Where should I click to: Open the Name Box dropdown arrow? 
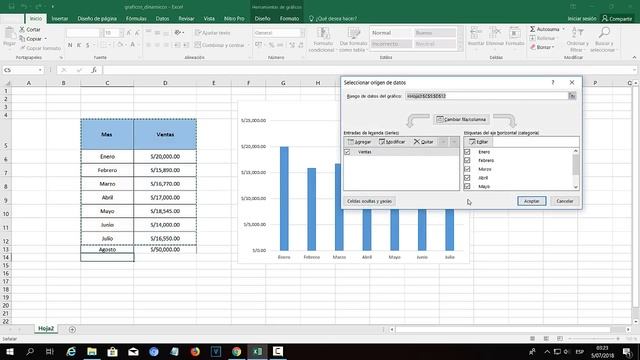pos(40,70)
